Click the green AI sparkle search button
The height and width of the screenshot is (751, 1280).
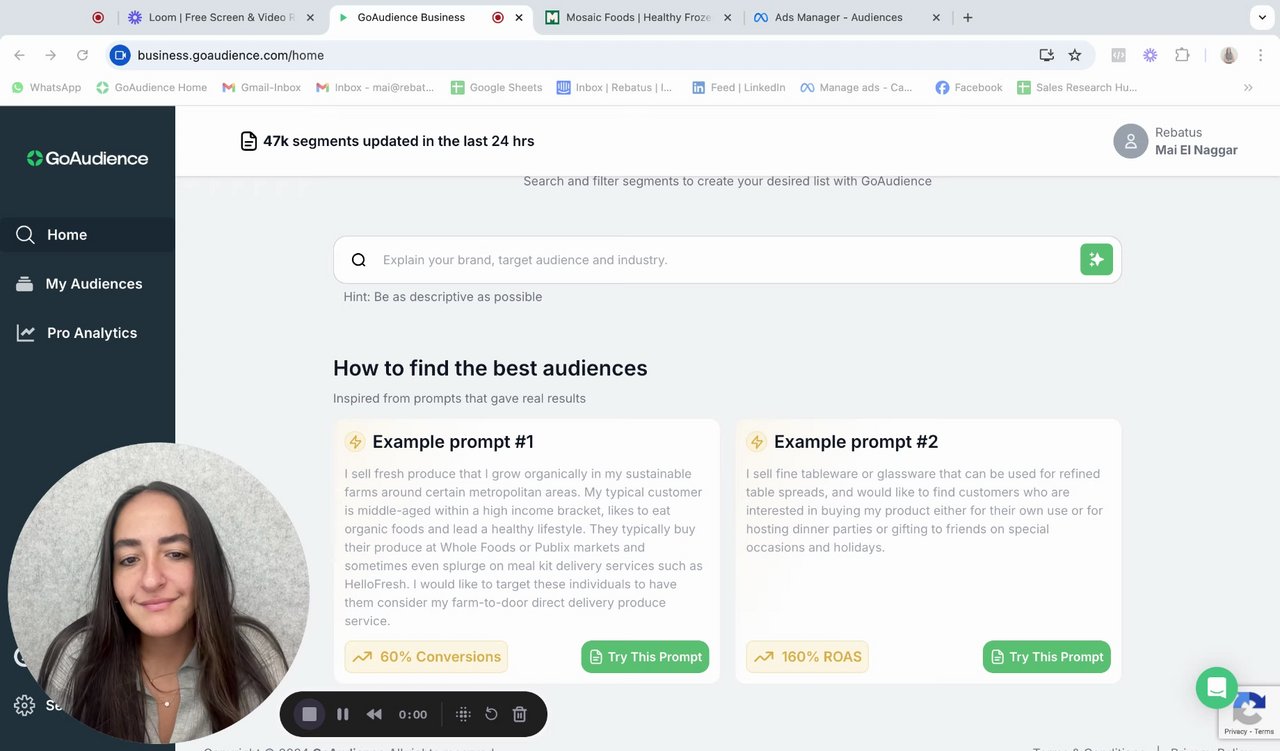pos(1096,259)
